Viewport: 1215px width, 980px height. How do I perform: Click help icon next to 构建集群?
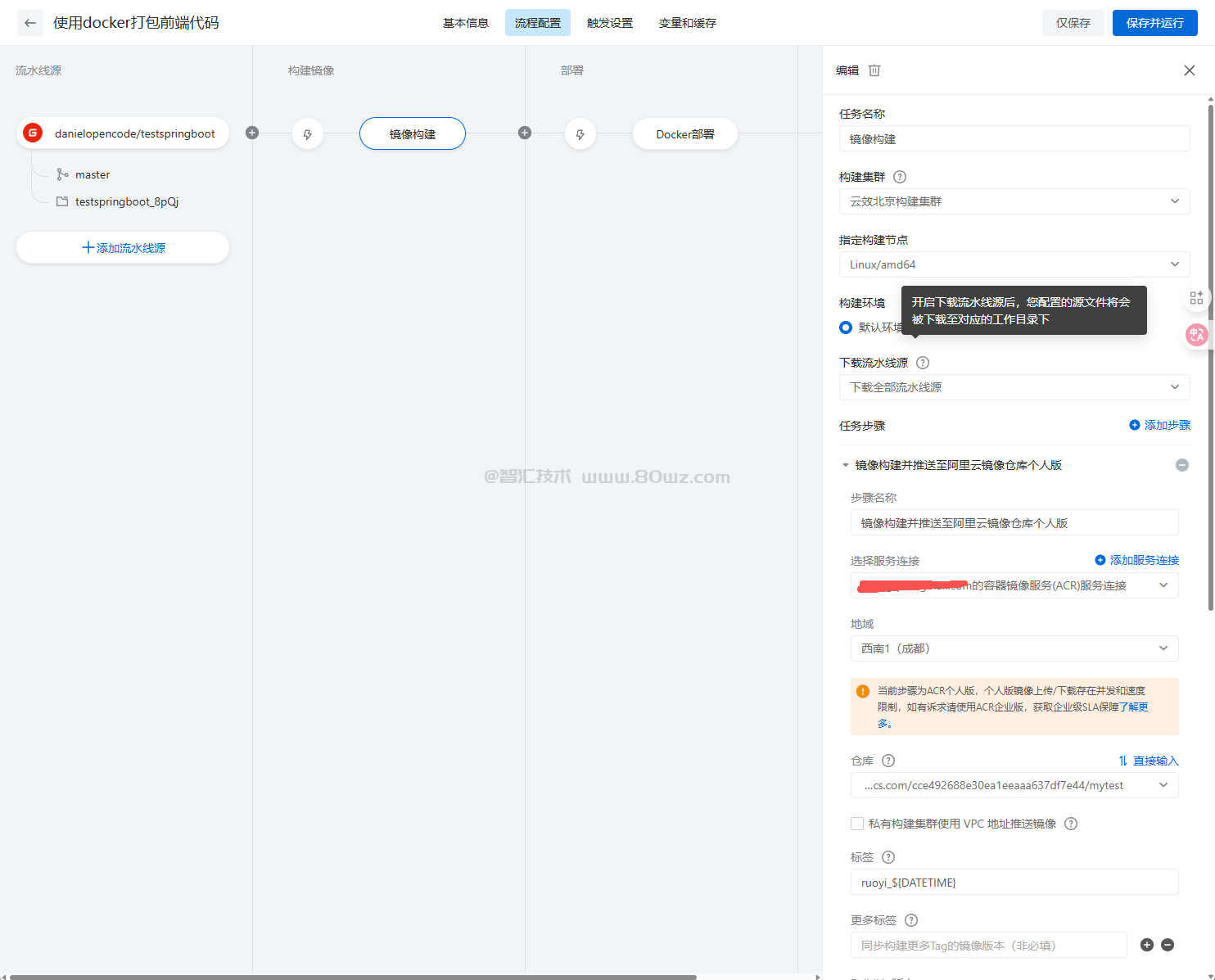(x=900, y=177)
